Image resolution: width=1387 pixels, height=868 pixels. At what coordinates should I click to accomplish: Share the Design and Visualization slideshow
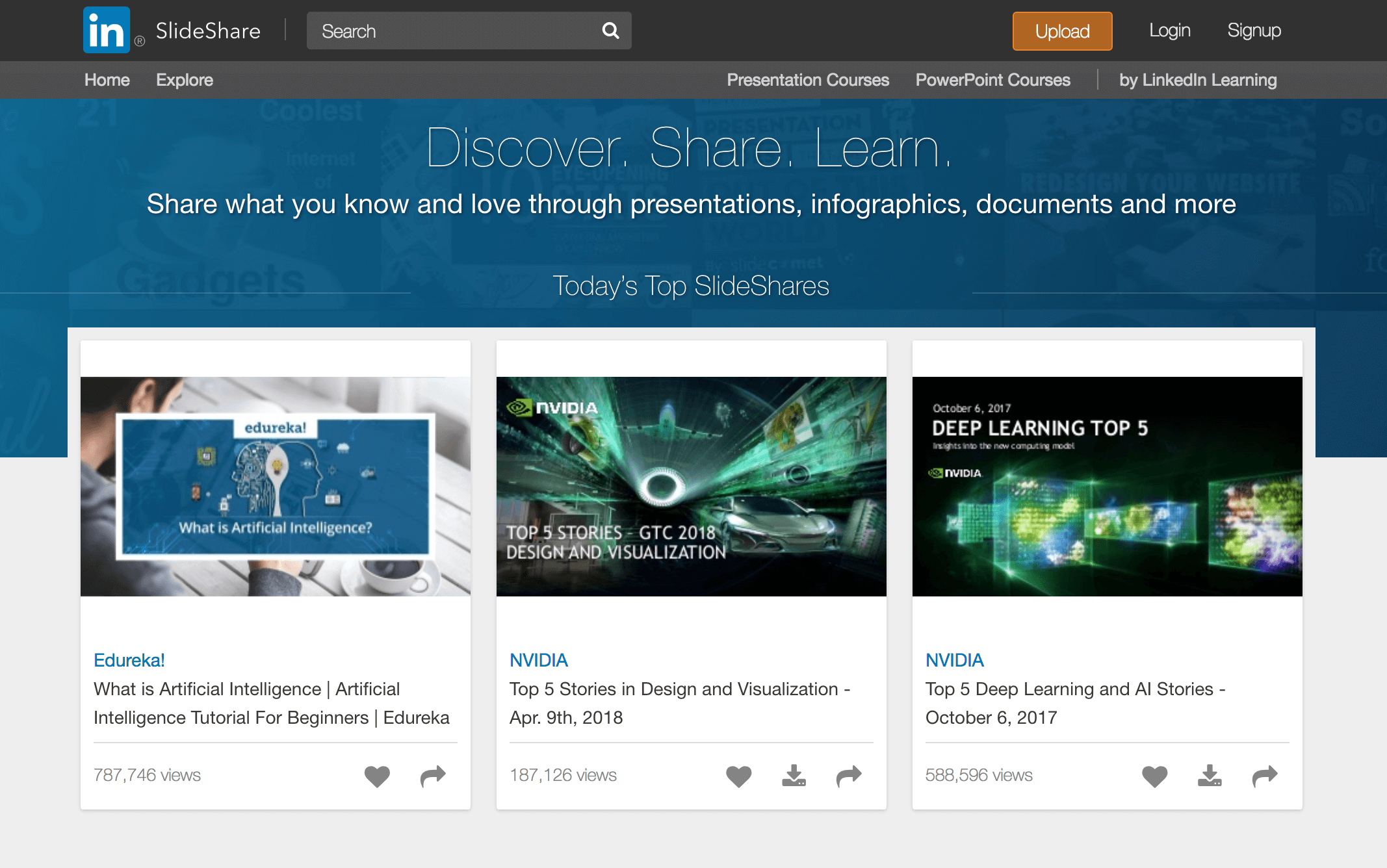tap(849, 776)
